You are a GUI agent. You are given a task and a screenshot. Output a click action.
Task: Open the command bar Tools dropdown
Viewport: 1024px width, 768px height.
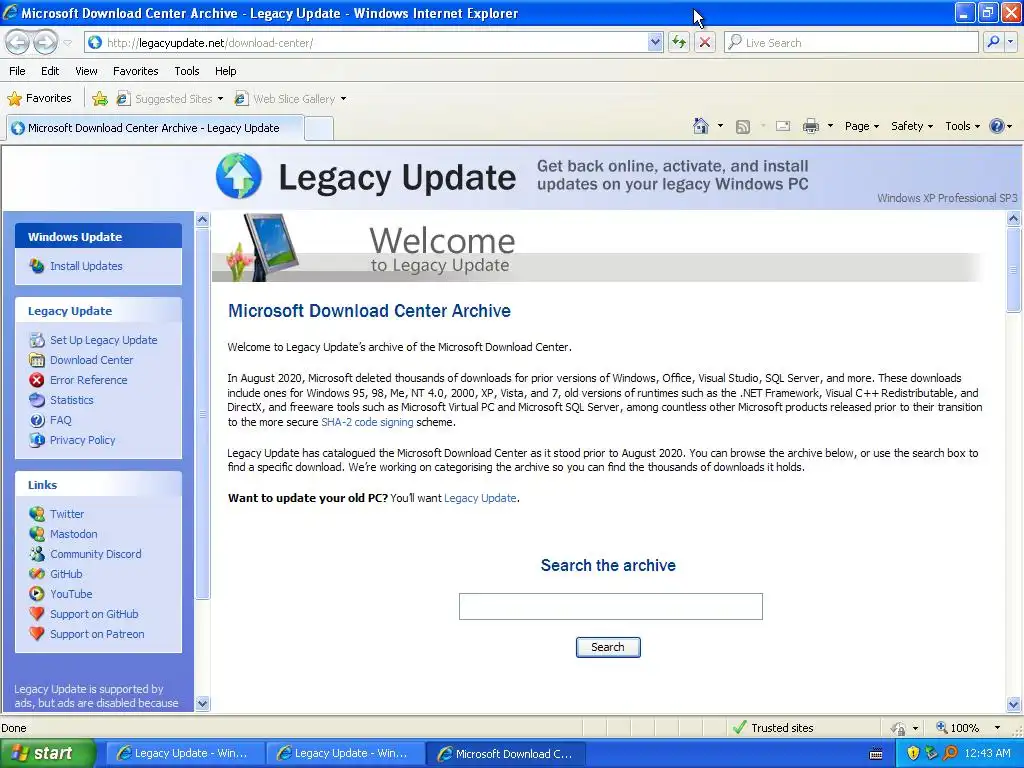962,126
